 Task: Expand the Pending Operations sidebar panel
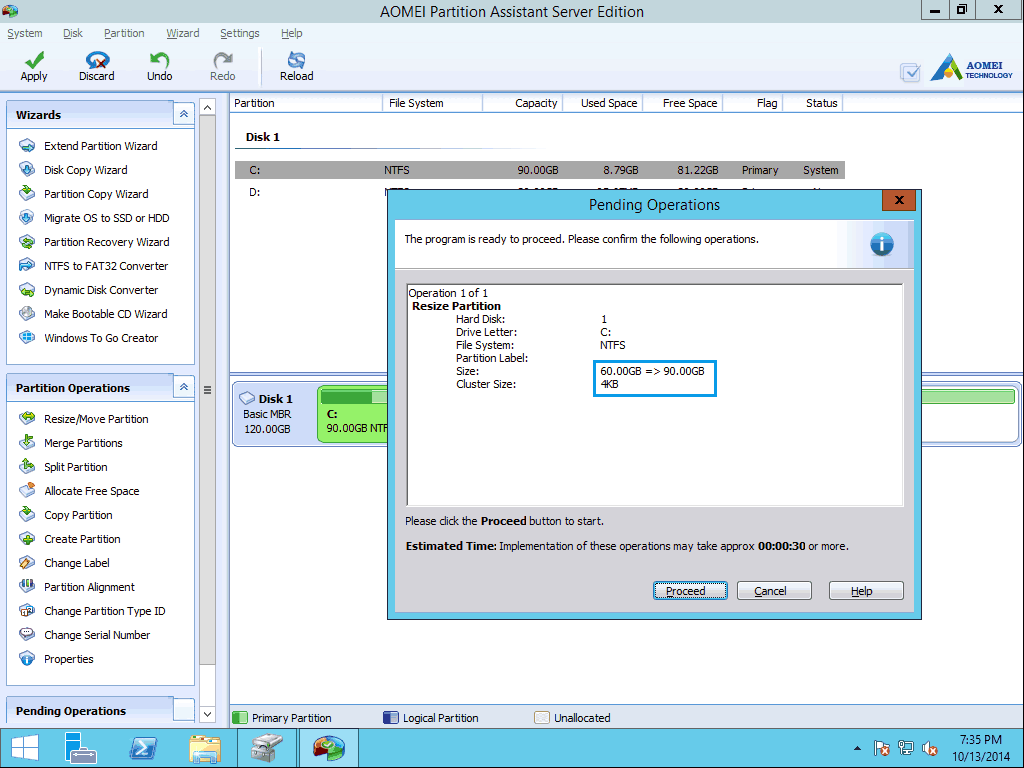coord(184,710)
